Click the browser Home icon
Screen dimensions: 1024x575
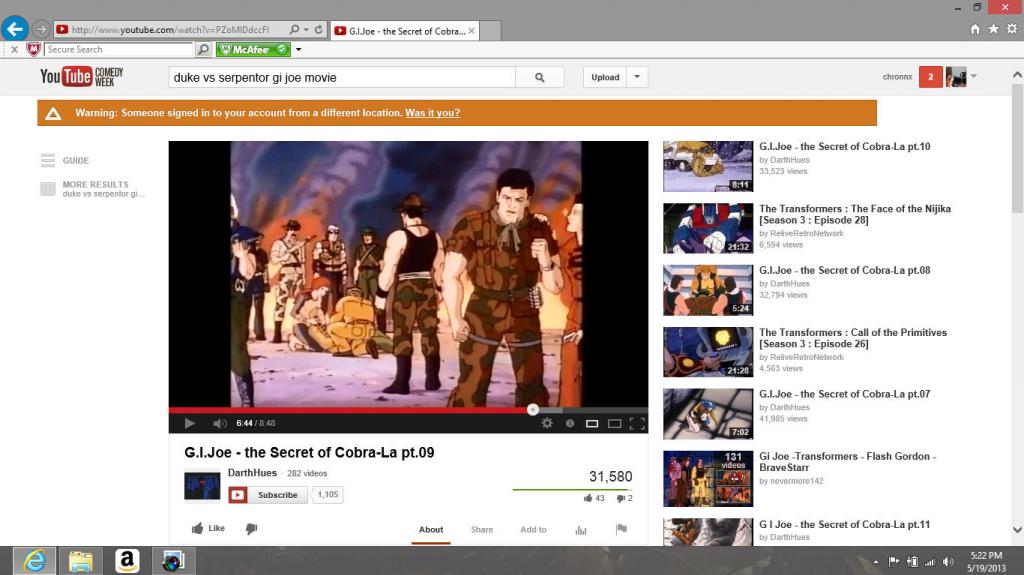coord(974,29)
